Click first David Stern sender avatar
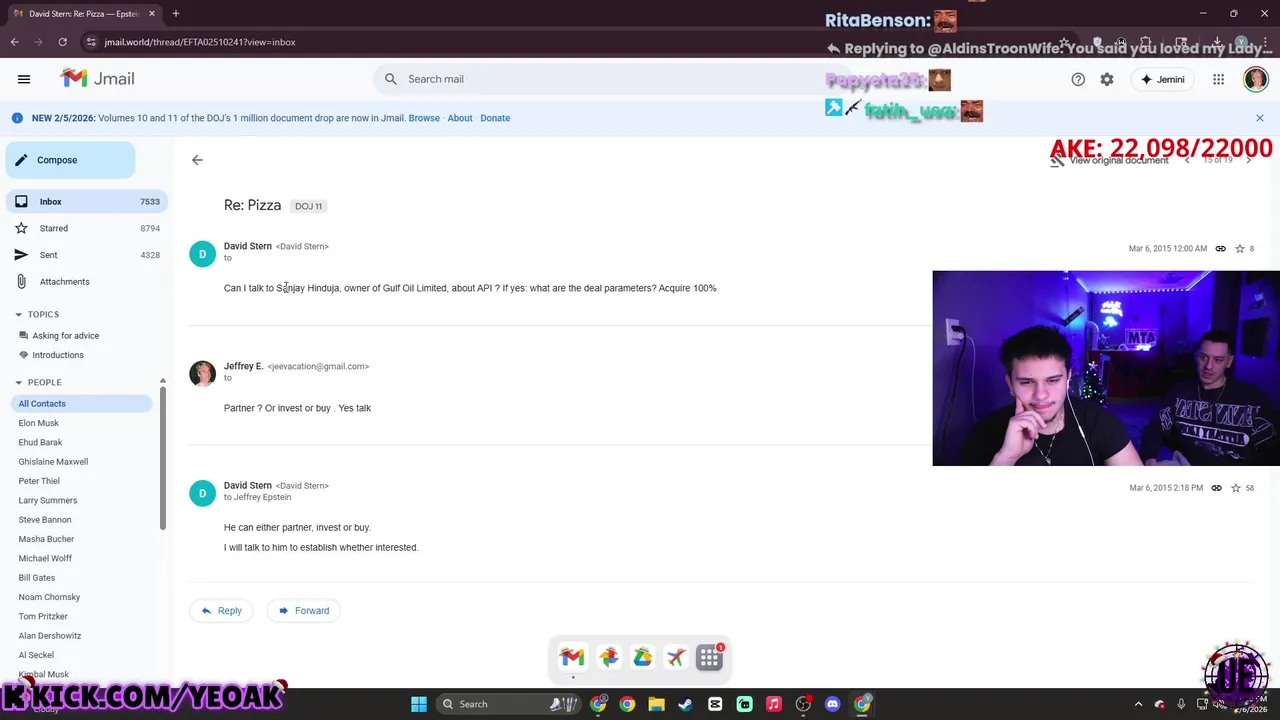1280x720 pixels. point(202,254)
